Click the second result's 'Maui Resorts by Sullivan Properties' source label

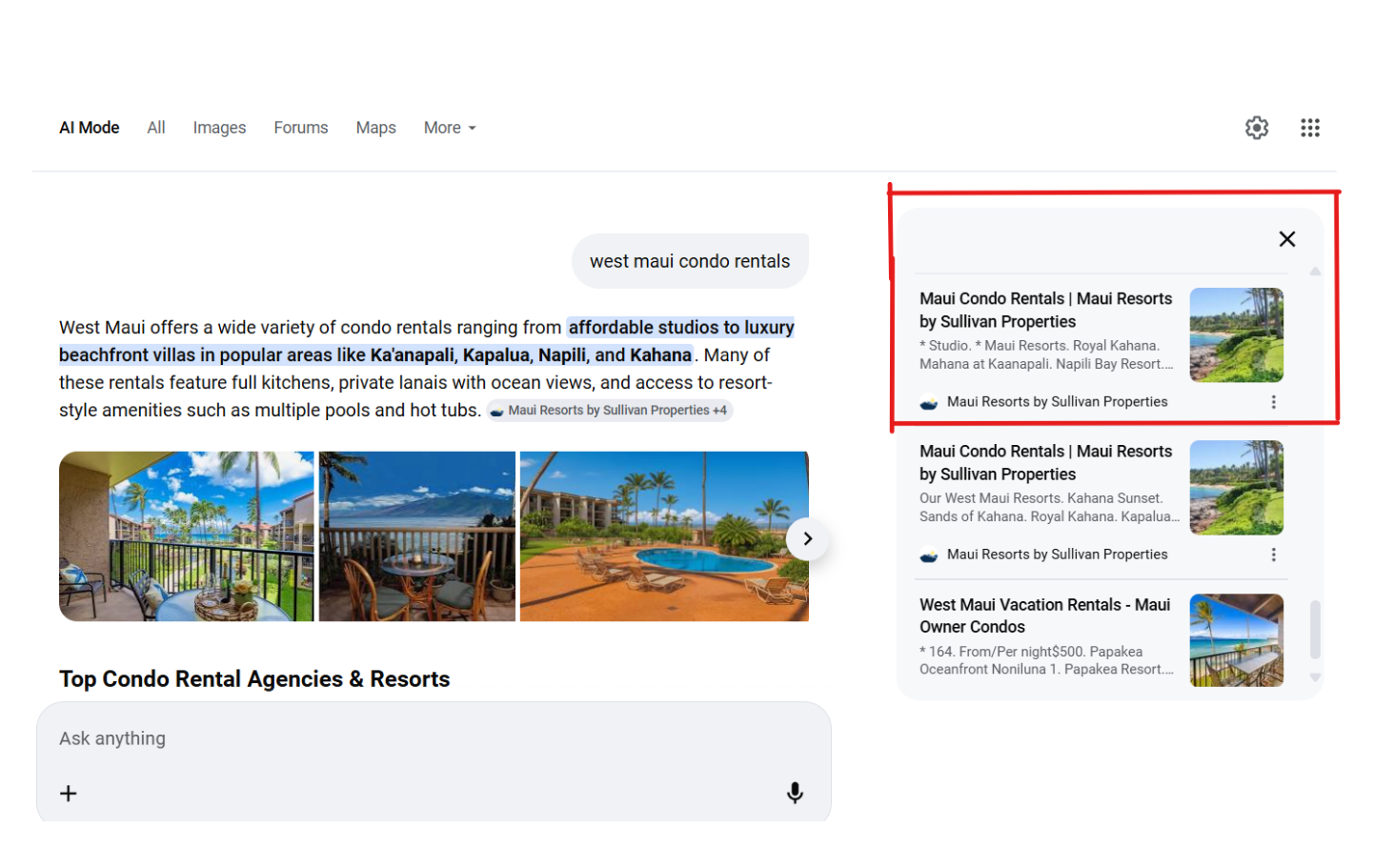[1058, 555]
